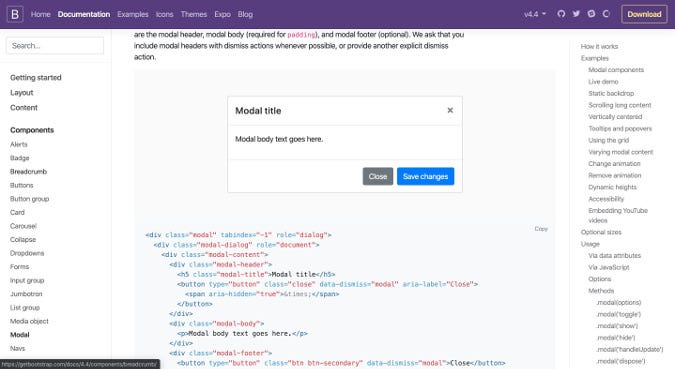
Task: Open Card in sidebar
Action: pos(17,212)
